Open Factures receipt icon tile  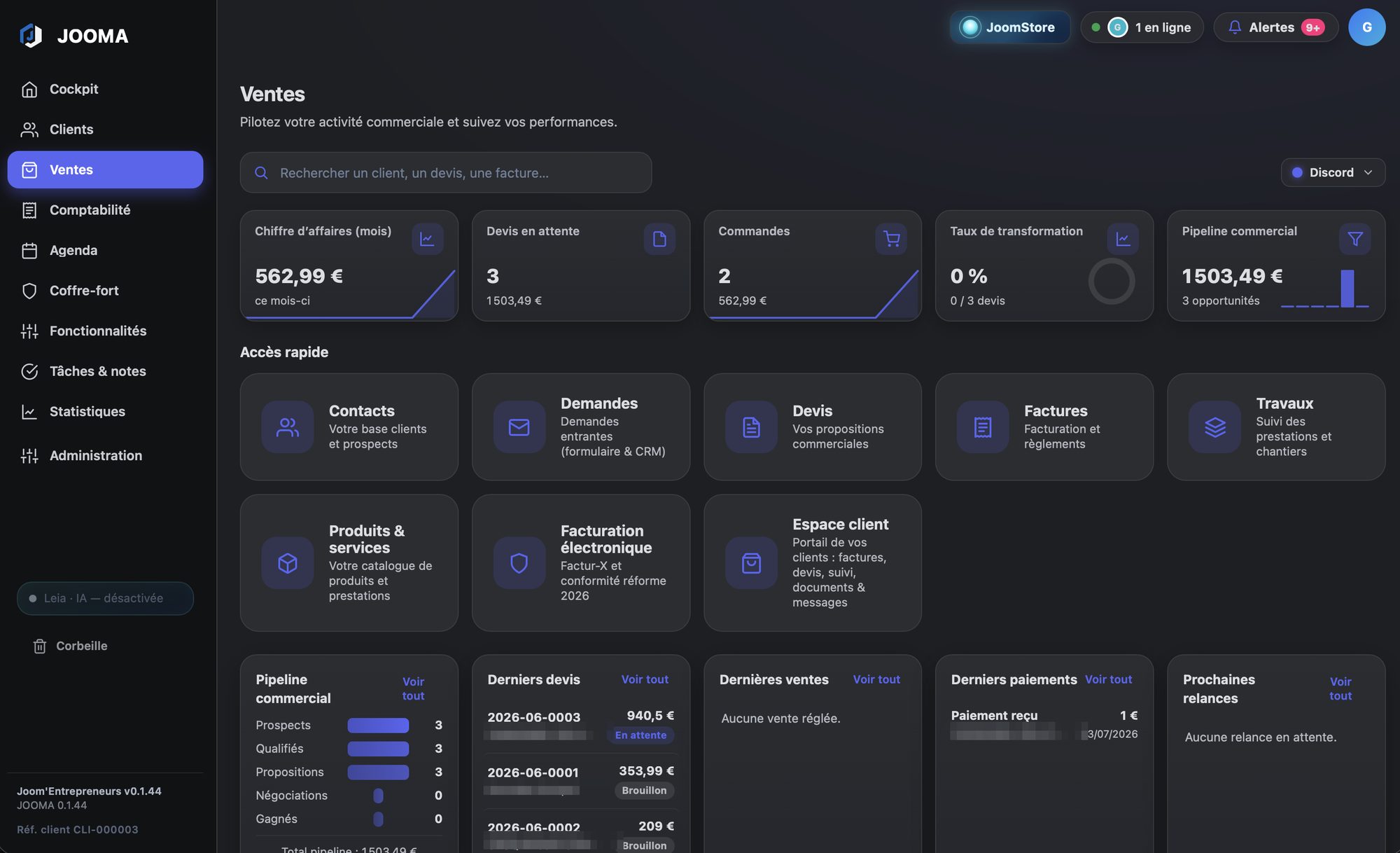click(983, 427)
